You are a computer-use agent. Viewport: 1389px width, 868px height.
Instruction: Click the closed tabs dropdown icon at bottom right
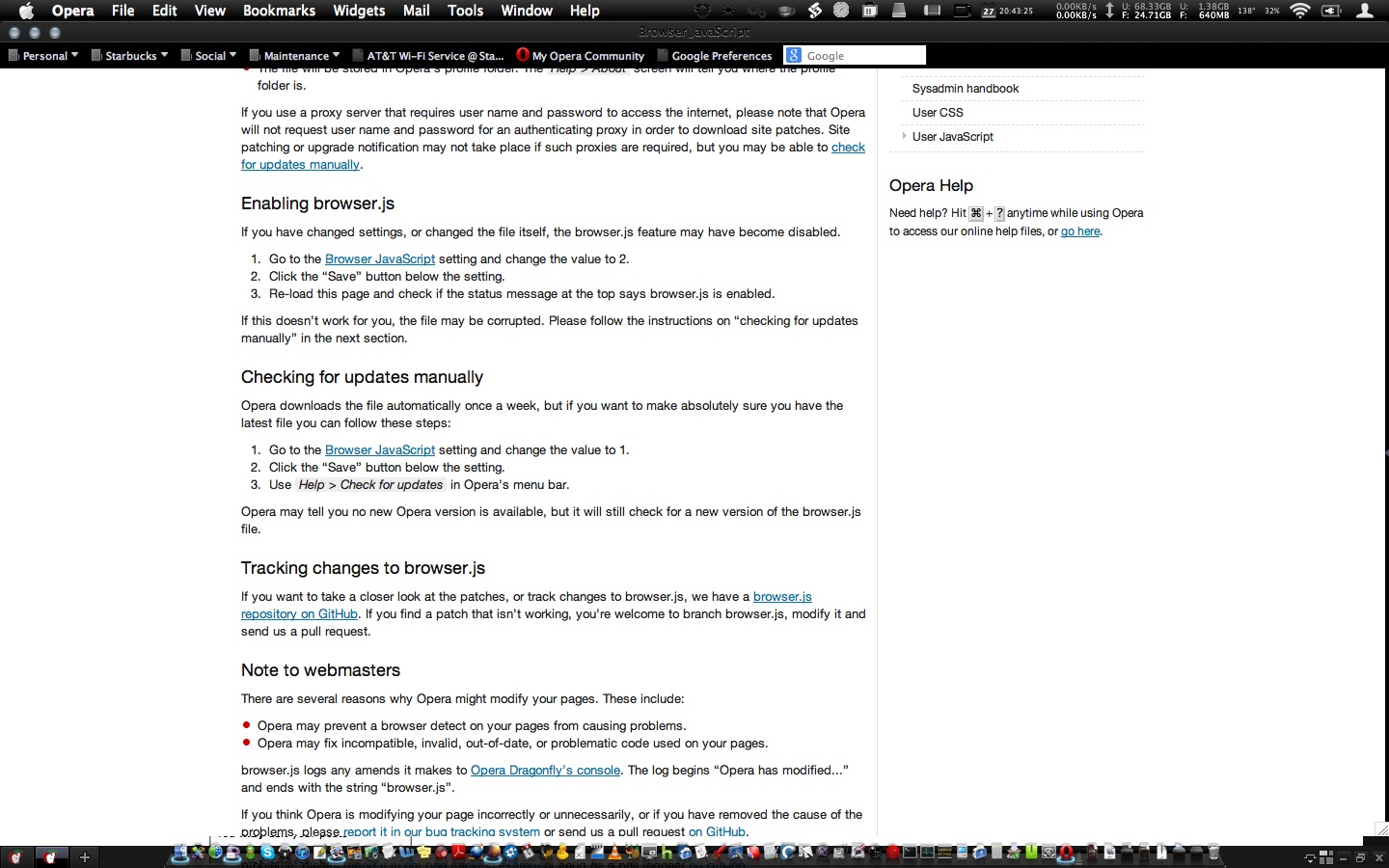coord(1310,857)
